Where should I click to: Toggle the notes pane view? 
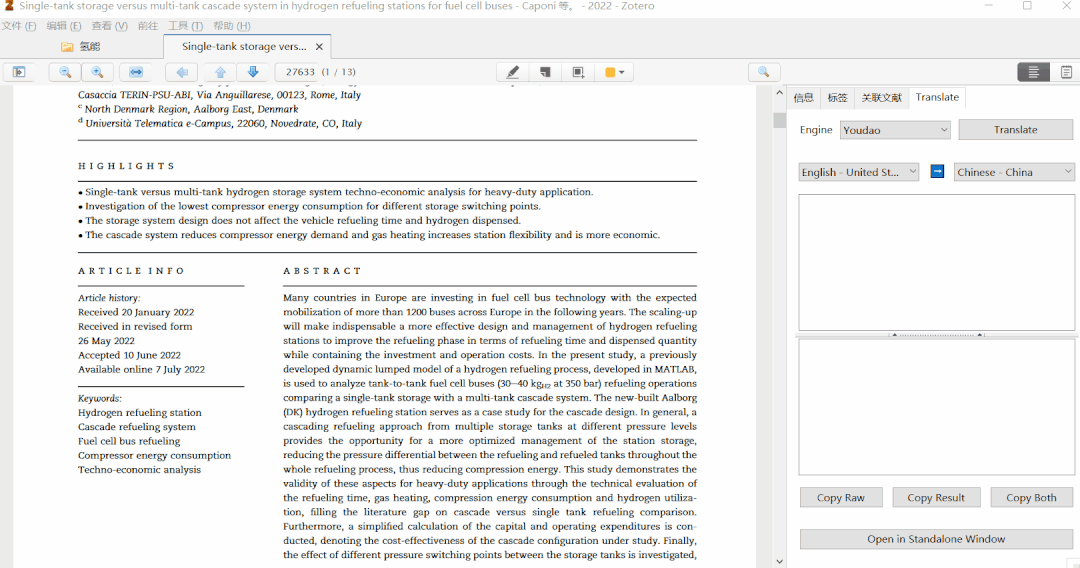coord(1066,72)
